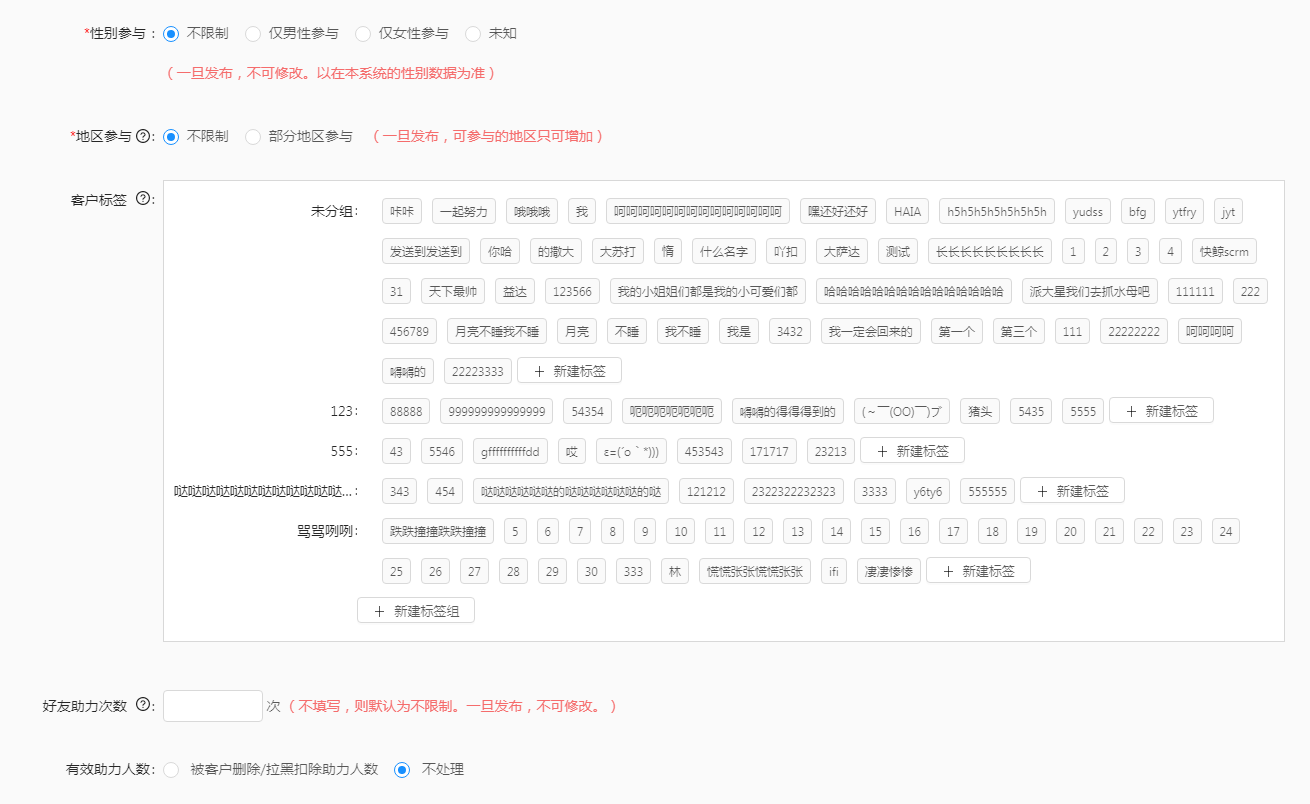This screenshot has width=1310, height=804.
Task: Select the 一起努力 tag
Action: [464, 211]
